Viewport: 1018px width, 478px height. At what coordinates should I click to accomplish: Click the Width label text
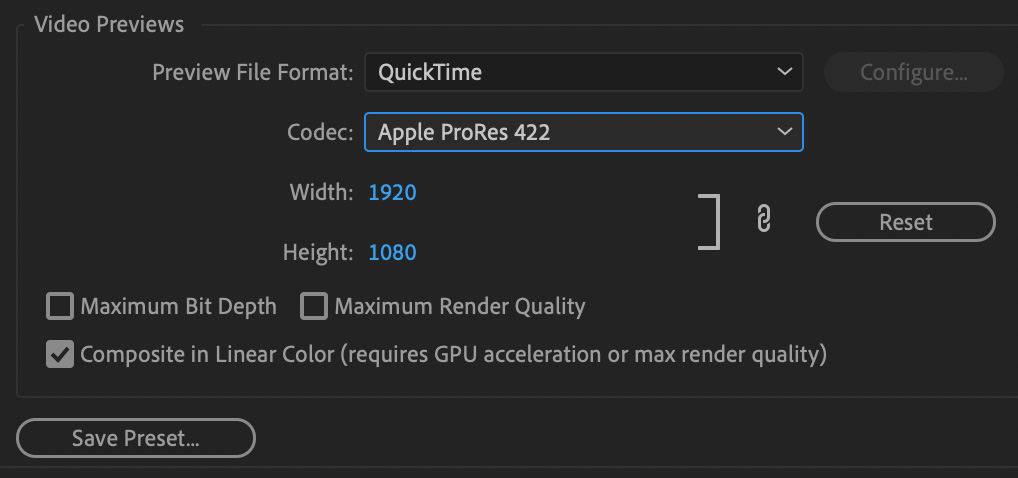pyautogui.click(x=321, y=192)
